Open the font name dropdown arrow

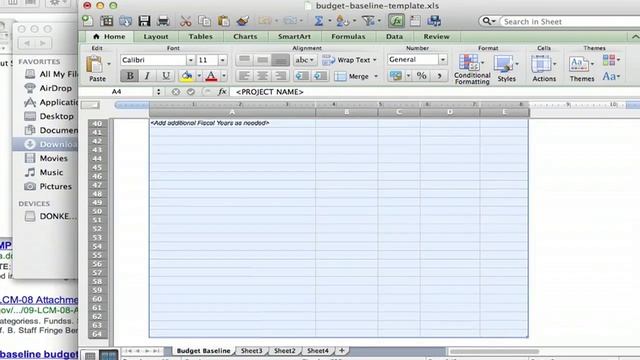pos(190,60)
